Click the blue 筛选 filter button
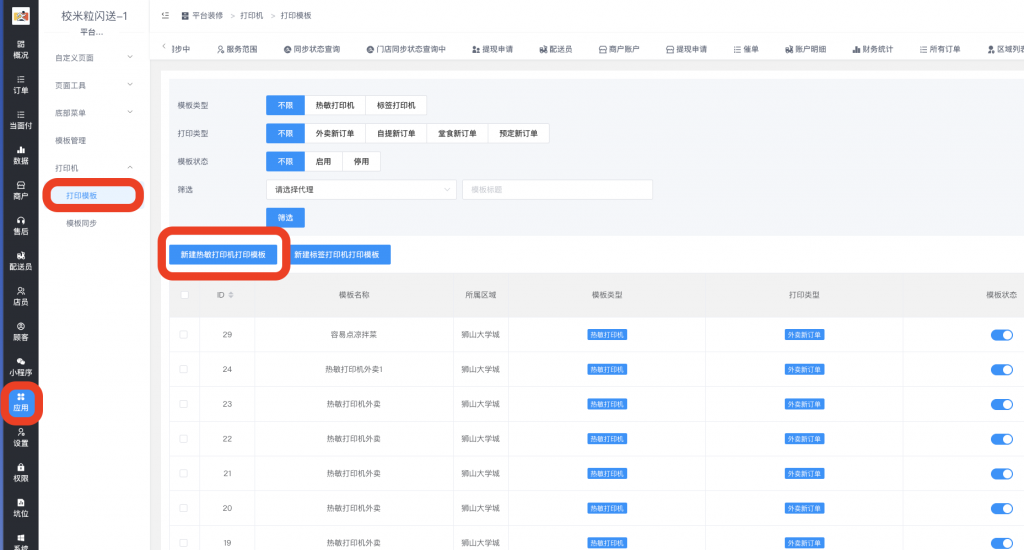 click(285, 218)
